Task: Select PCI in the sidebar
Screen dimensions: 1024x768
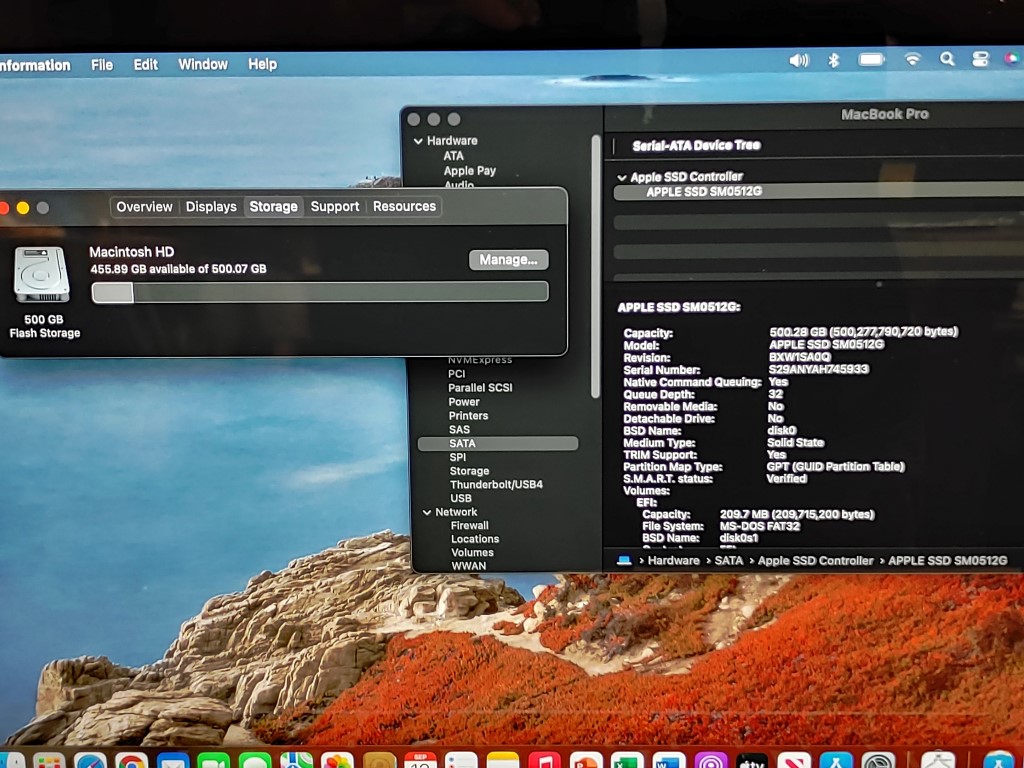Action: (x=456, y=374)
